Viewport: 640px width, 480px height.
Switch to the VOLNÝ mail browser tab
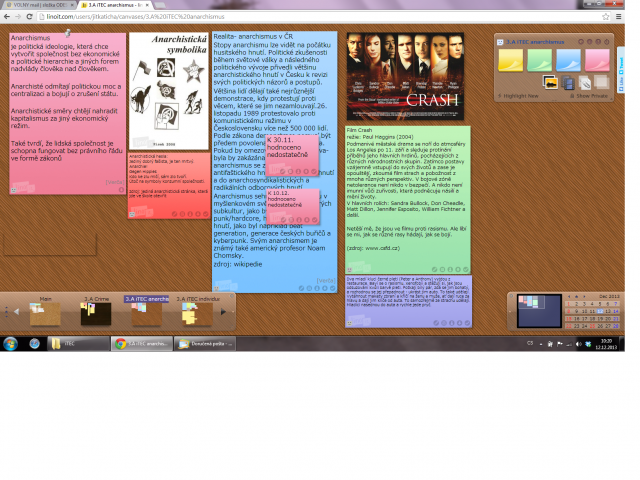tap(39, 5)
